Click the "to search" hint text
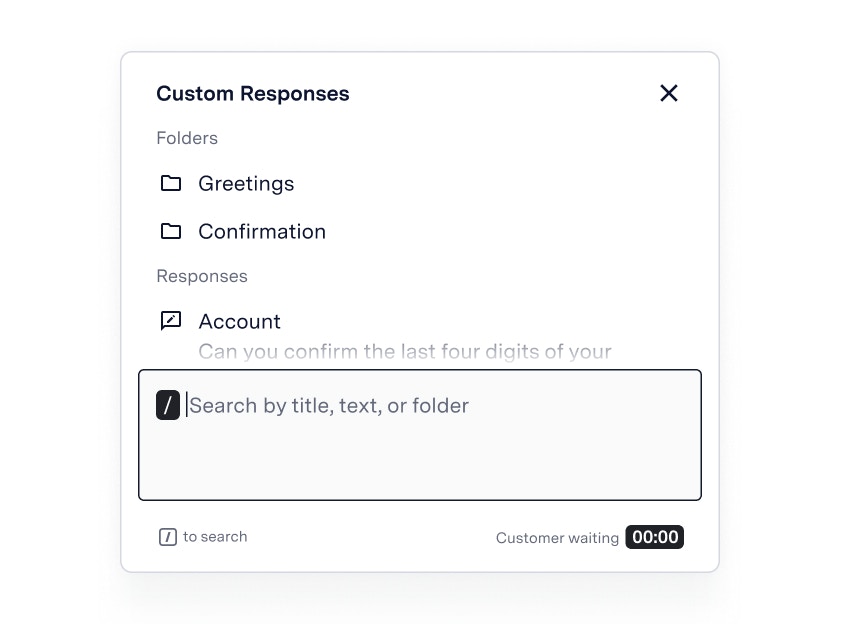 215,537
